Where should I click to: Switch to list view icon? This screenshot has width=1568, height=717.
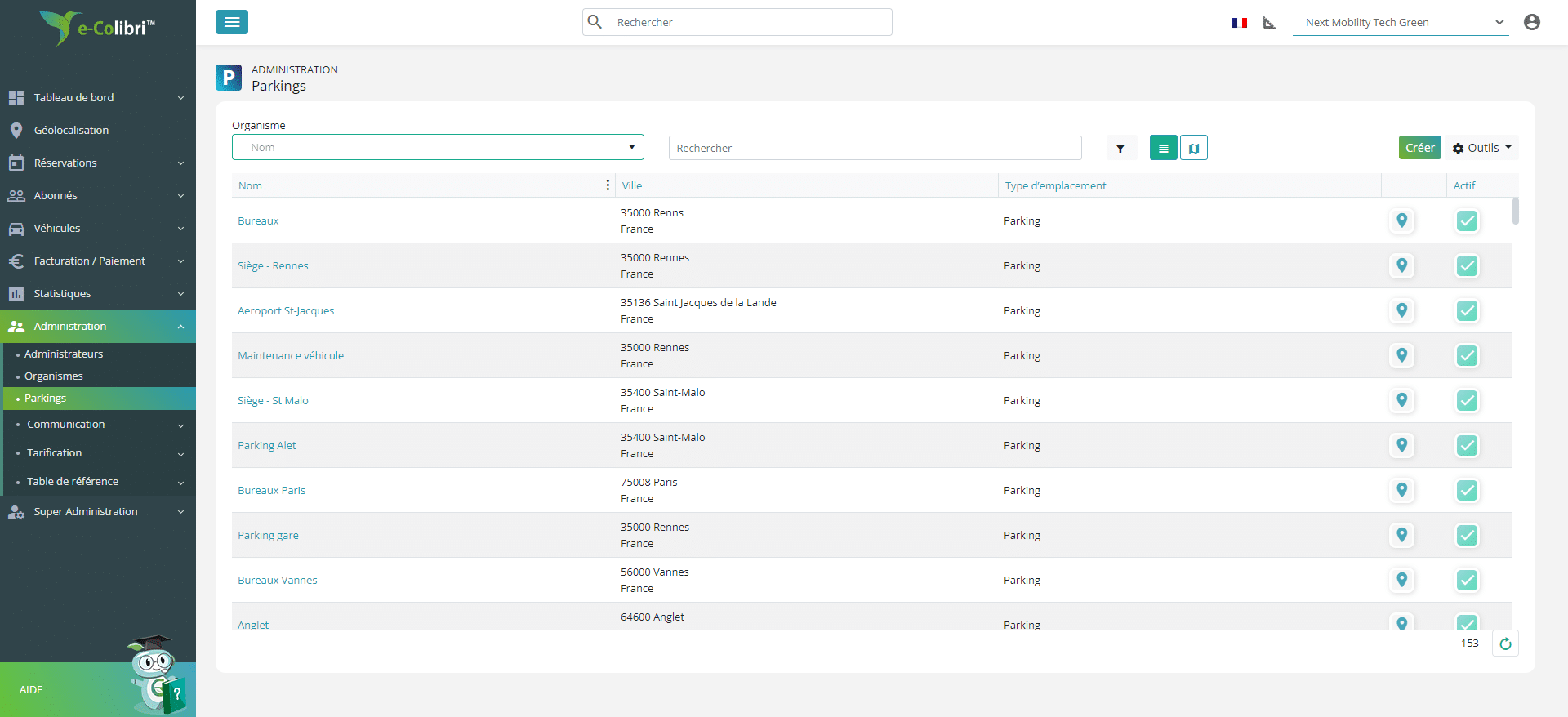point(1164,148)
